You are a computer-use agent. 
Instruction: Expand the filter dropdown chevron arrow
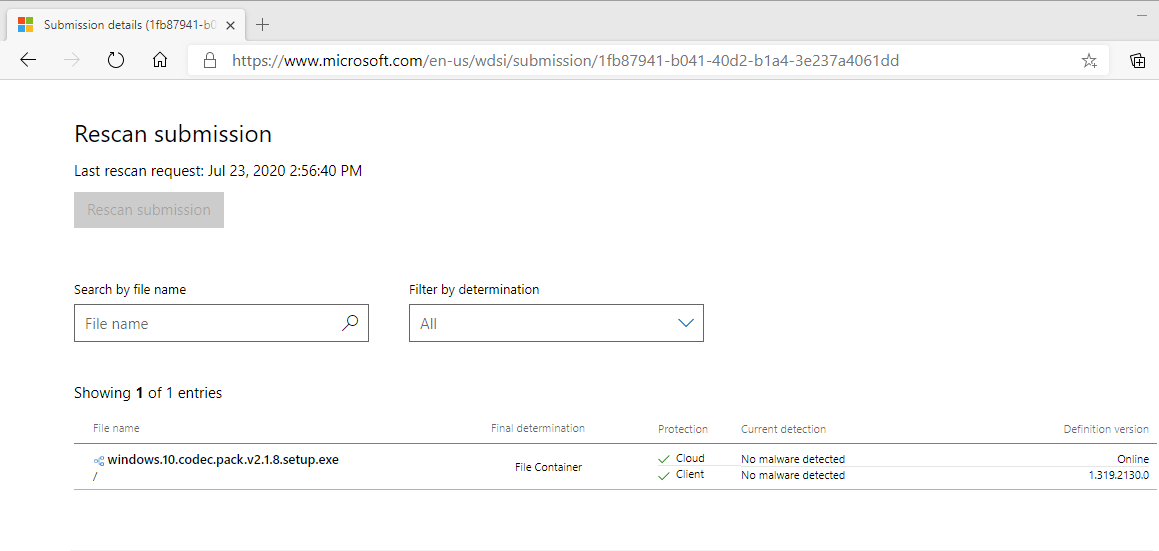tap(685, 323)
